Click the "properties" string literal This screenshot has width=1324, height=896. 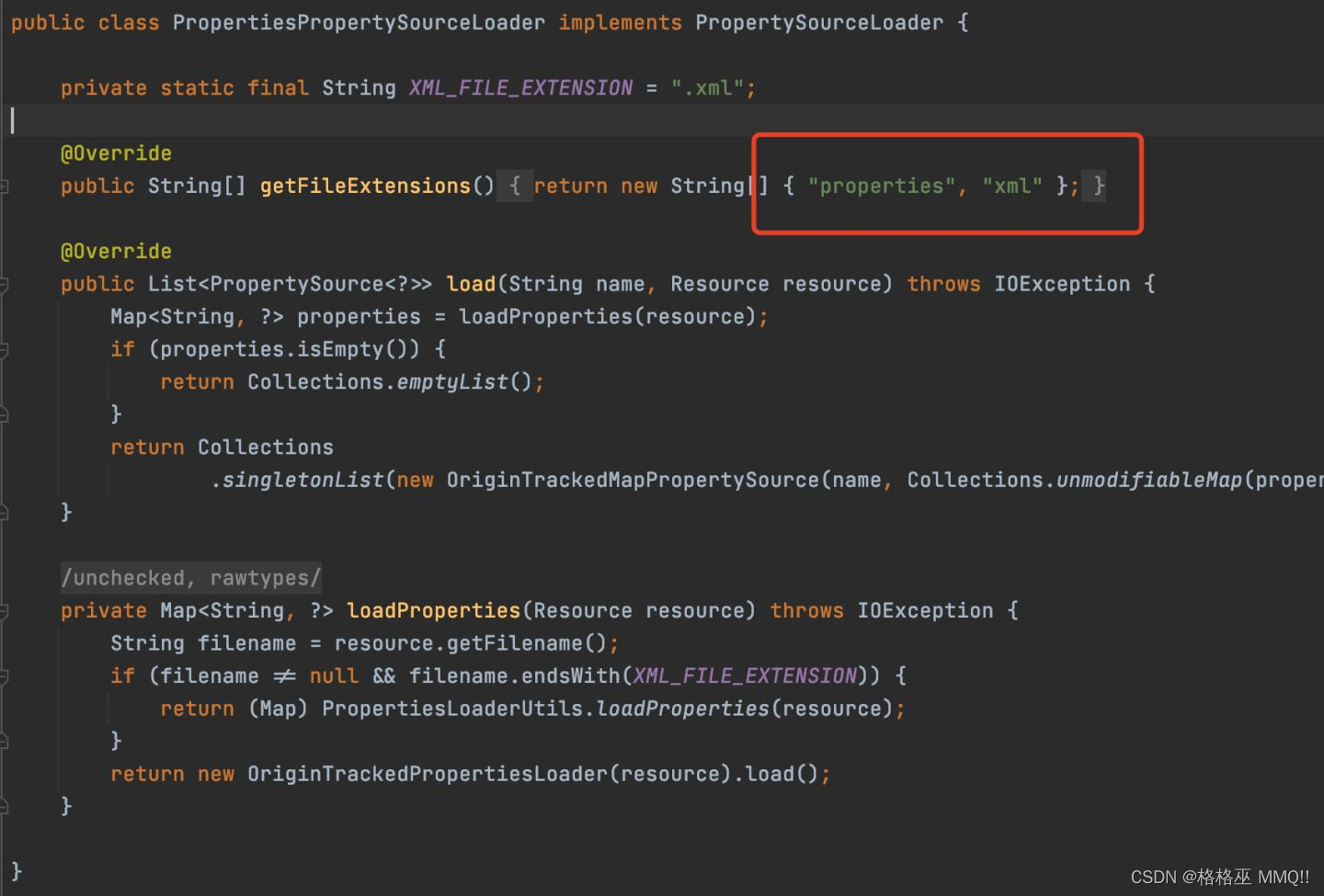click(x=882, y=187)
